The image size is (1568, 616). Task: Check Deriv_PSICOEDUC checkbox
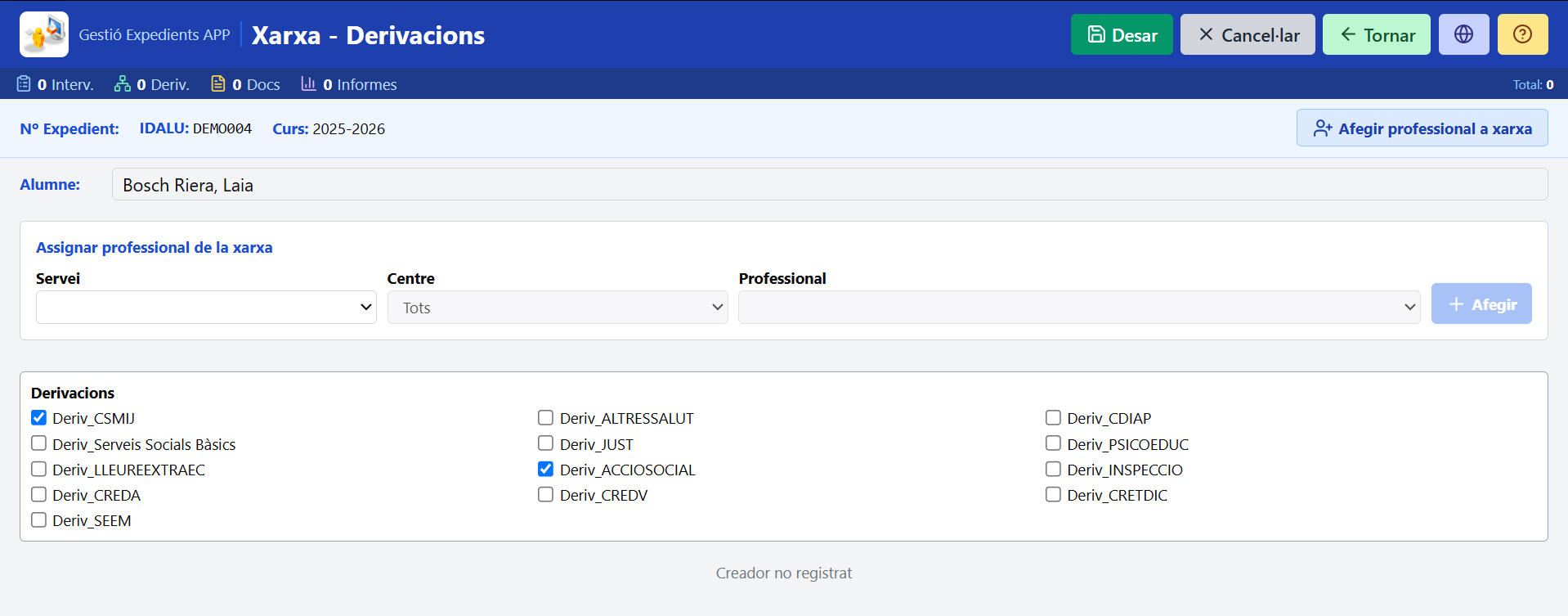1053,443
